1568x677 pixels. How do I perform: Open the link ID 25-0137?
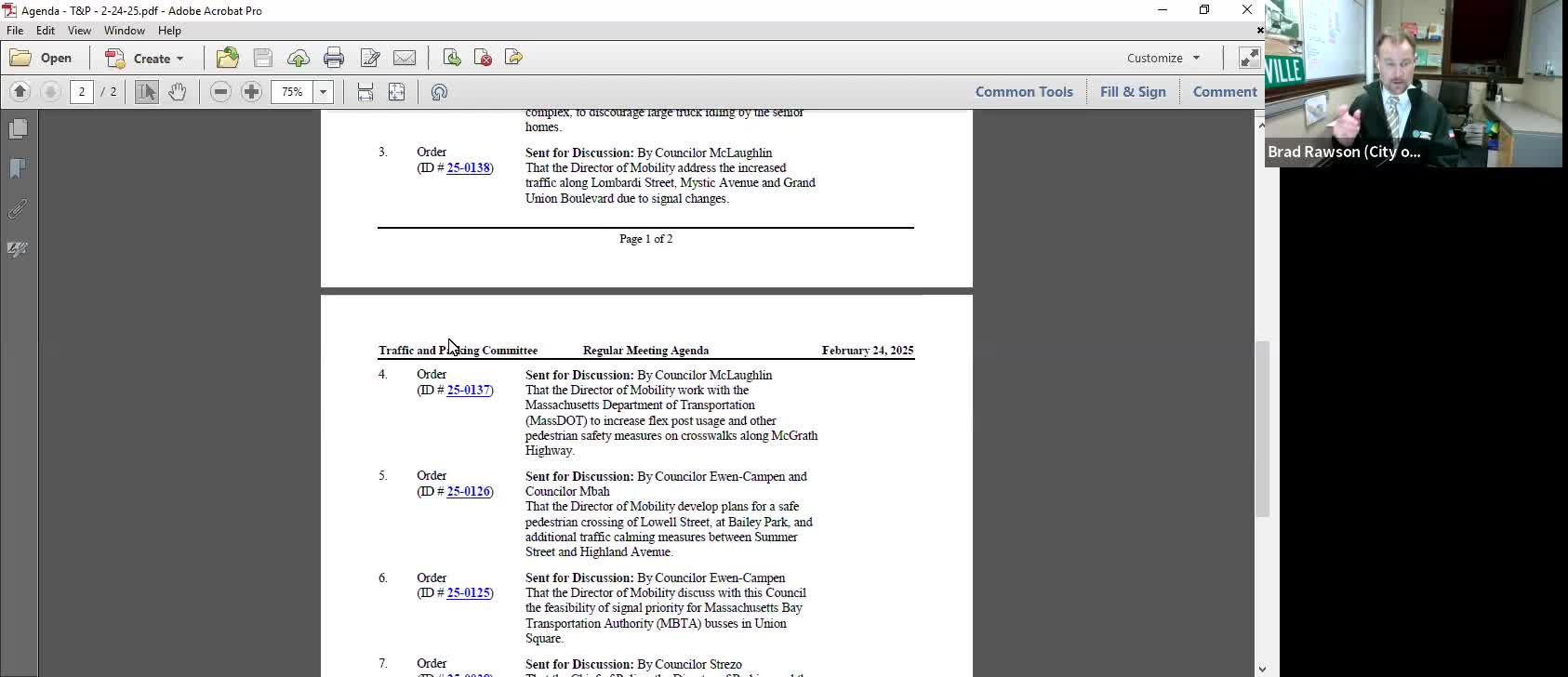coord(468,391)
